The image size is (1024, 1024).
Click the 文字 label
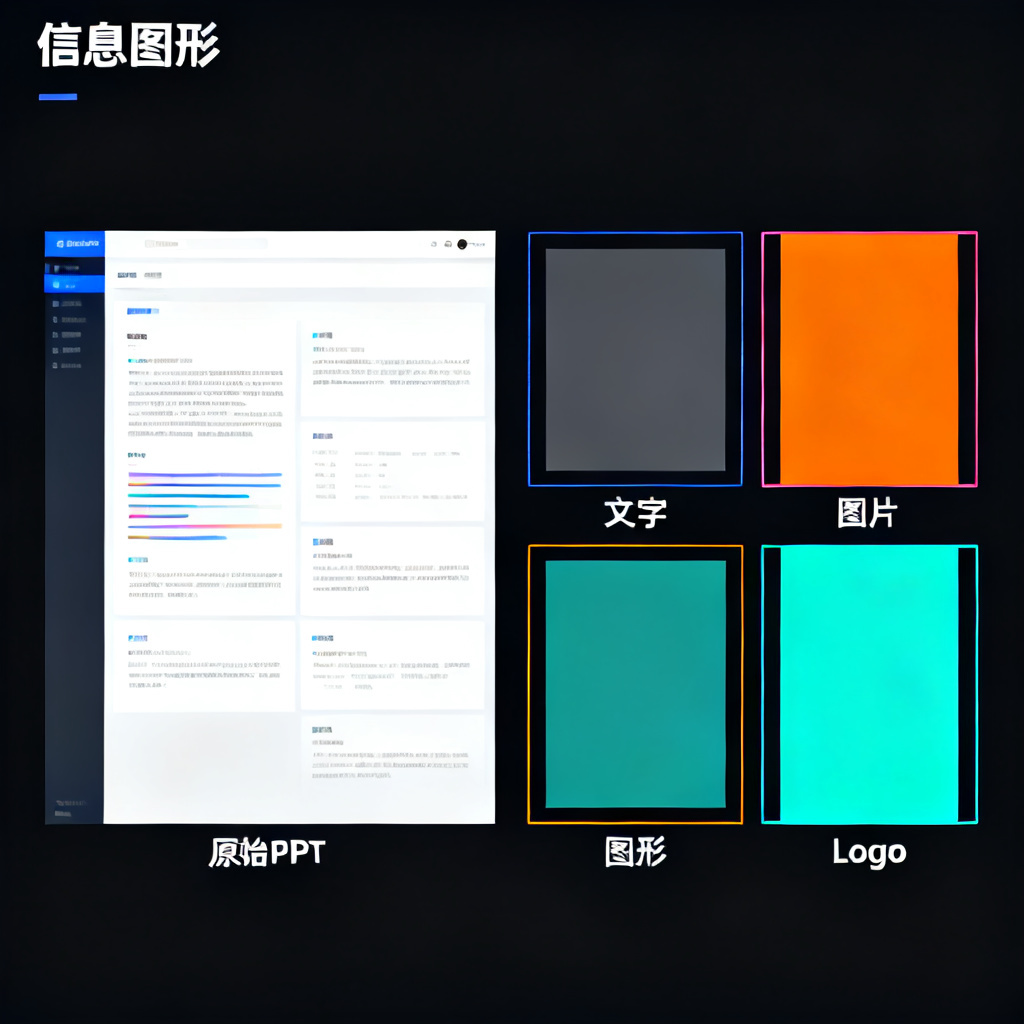pos(635,513)
